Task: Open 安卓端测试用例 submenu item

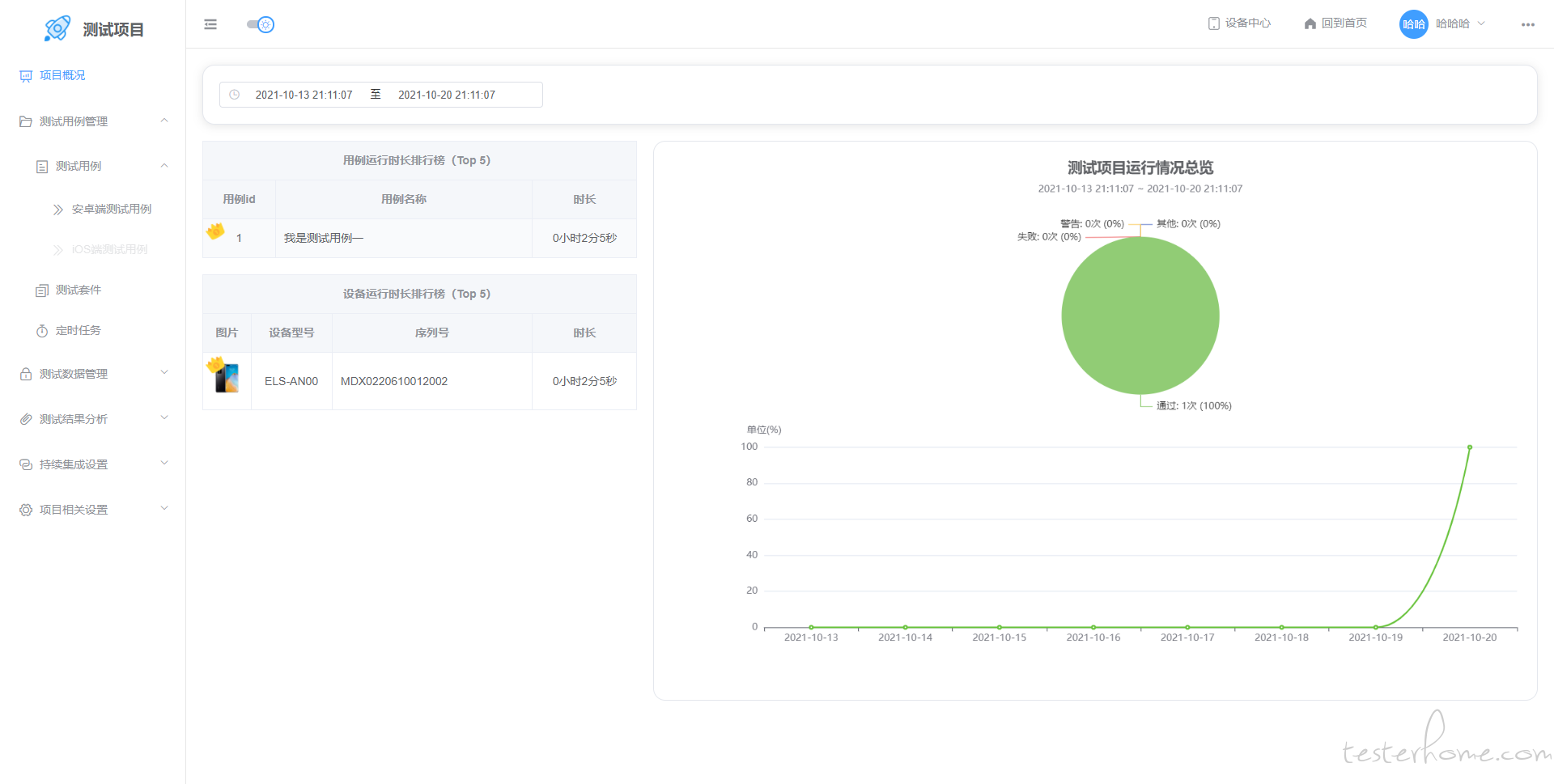Action: (x=112, y=209)
